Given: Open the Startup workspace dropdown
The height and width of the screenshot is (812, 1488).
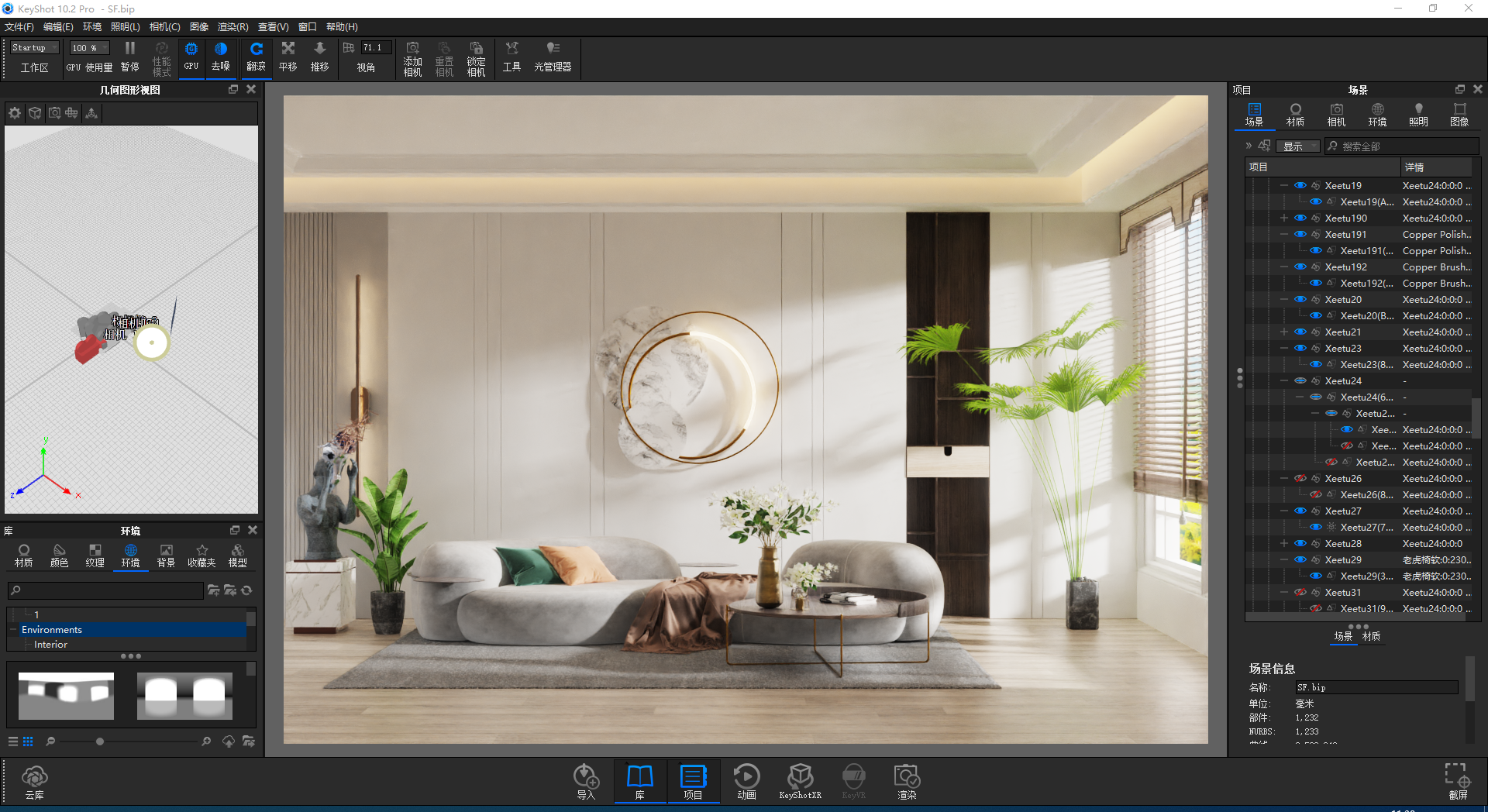Looking at the screenshot, I should (x=34, y=48).
